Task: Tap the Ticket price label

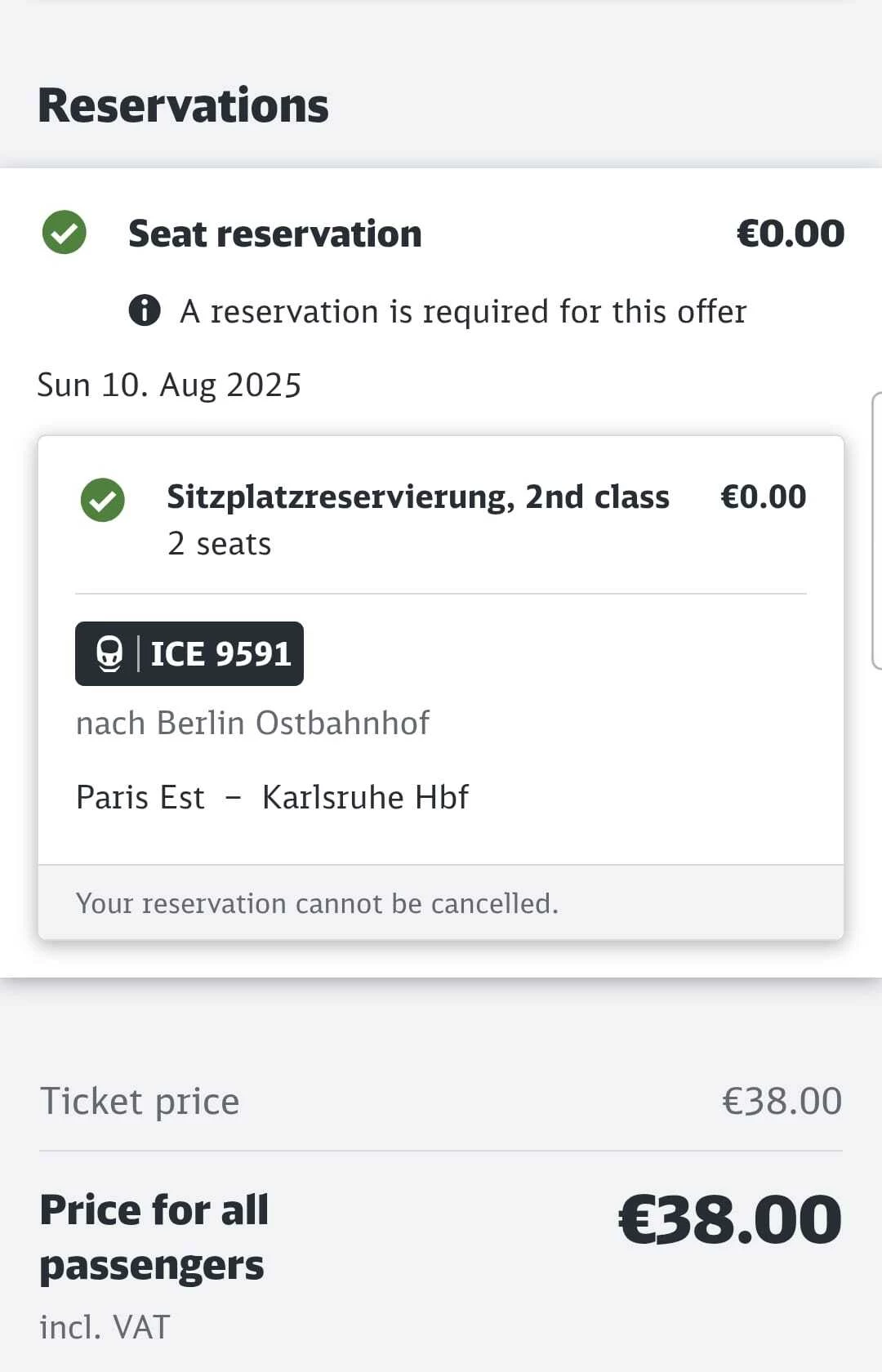Action: (x=140, y=1102)
